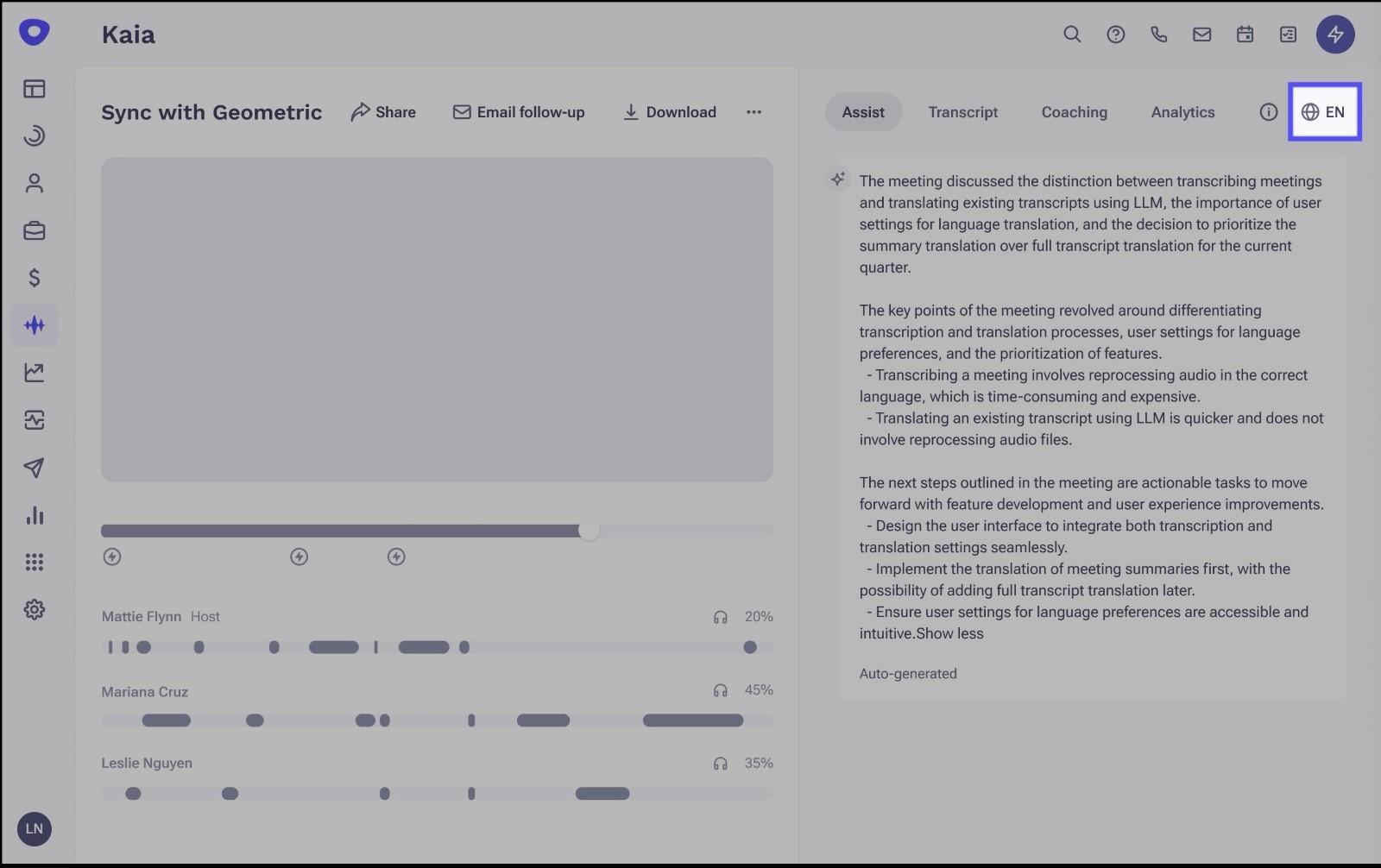
Task: Open the mail envelope icon in header
Action: tap(1201, 35)
